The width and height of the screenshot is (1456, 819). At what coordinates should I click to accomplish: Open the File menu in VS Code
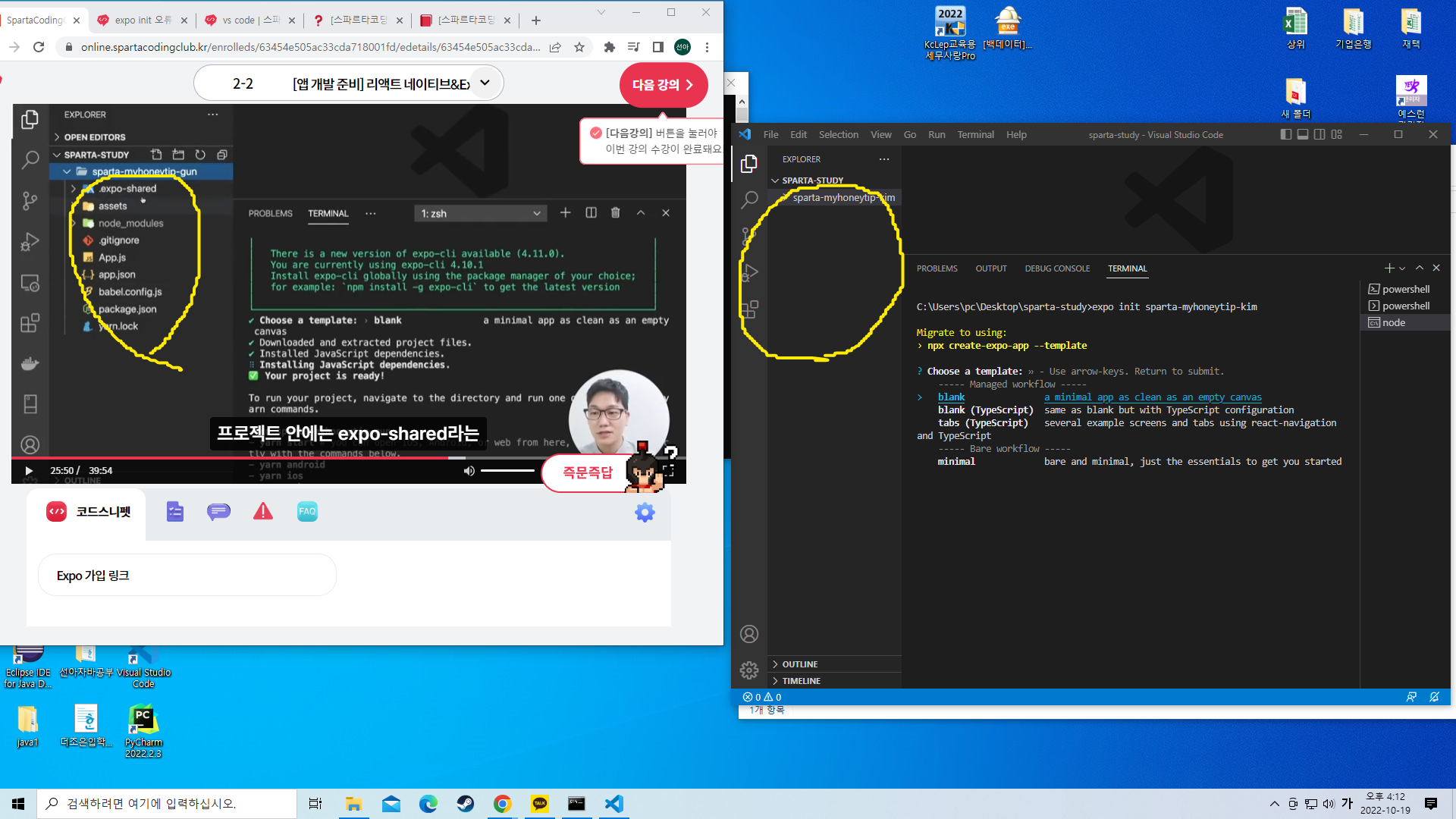(x=771, y=134)
